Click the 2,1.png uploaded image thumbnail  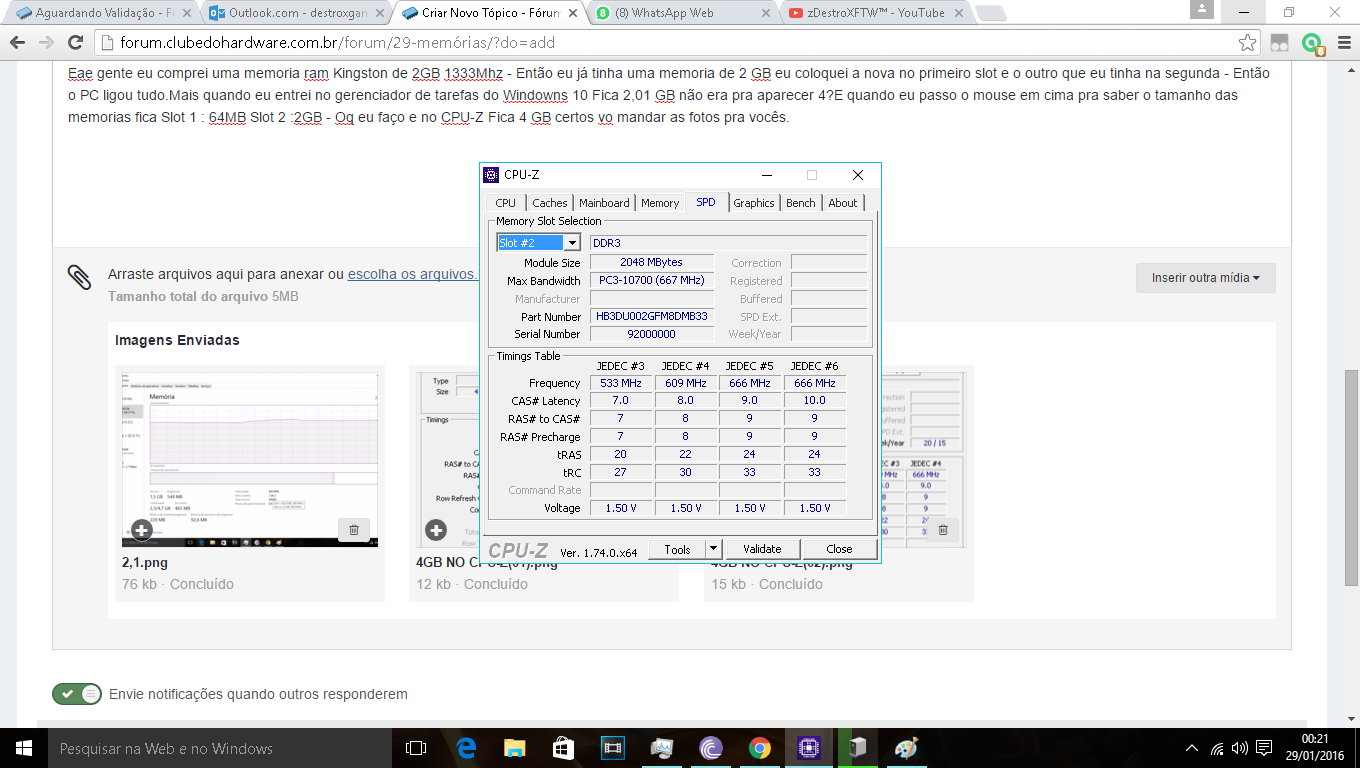(x=249, y=459)
